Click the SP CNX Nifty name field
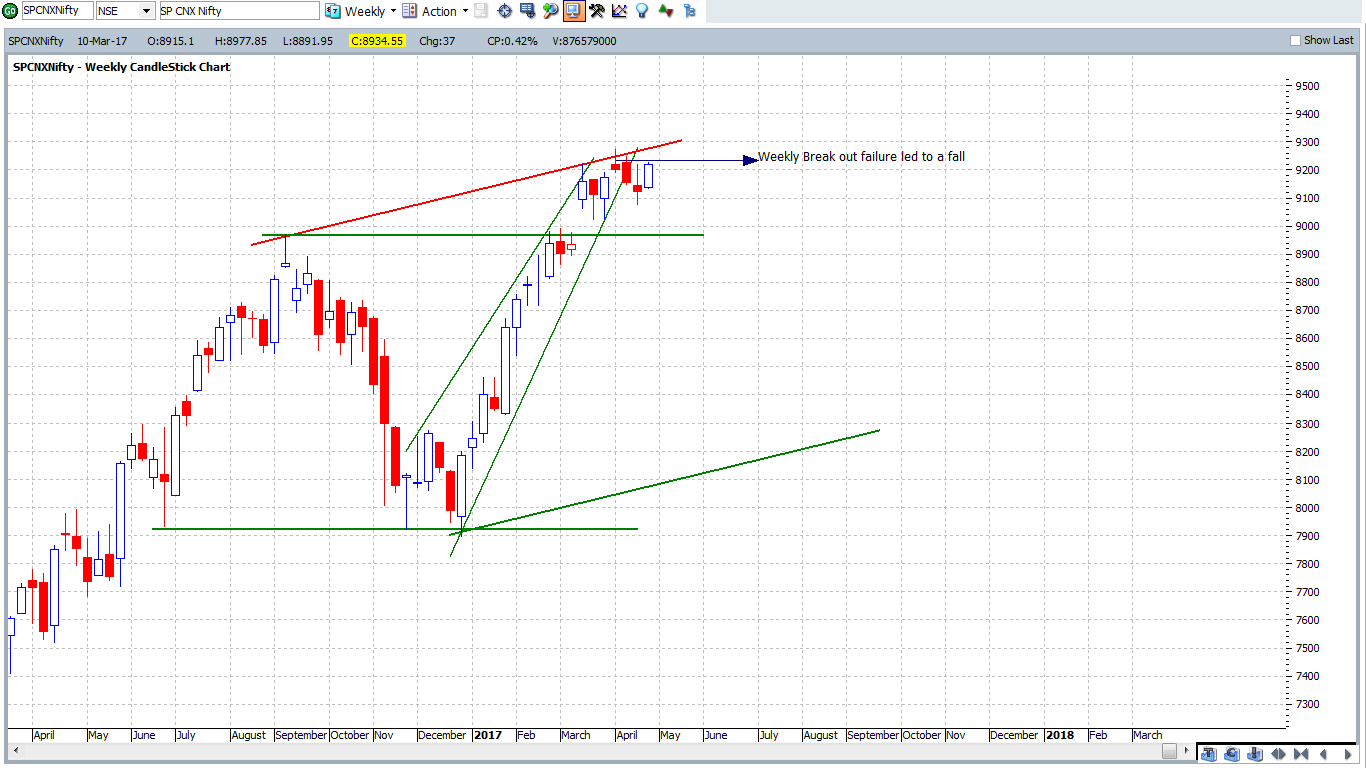Screen dimensions: 1366x768 [x=238, y=11]
